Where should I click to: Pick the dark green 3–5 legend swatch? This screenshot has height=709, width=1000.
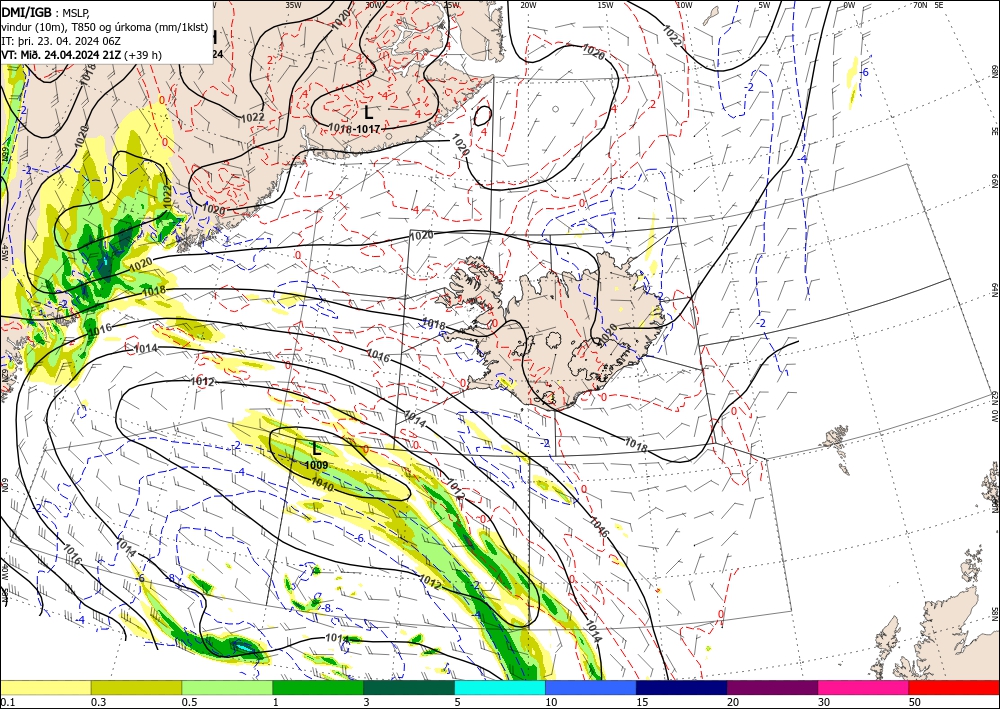409,687
